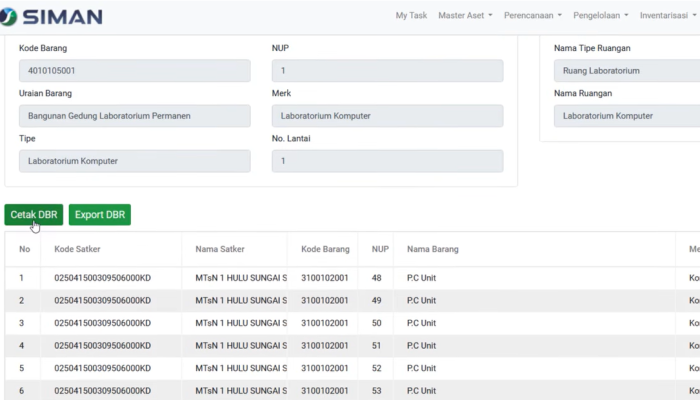Click NUP value 50
This screenshot has width=700, height=400.
376,323
